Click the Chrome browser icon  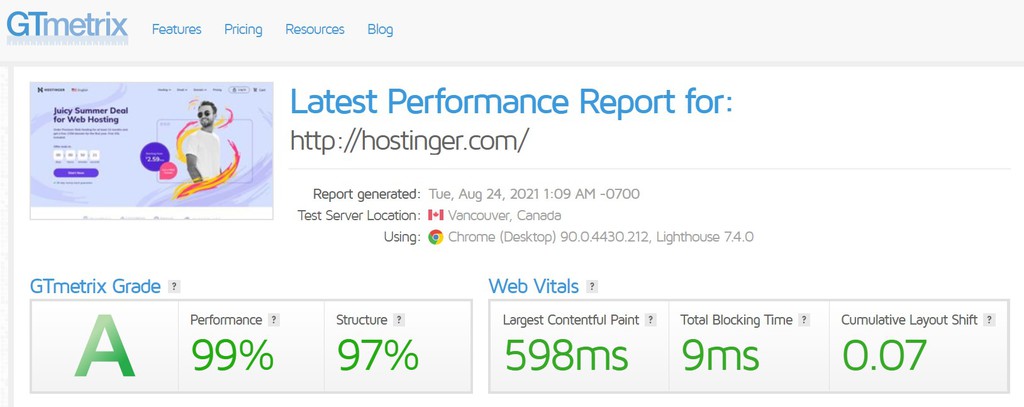pos(435,237)
